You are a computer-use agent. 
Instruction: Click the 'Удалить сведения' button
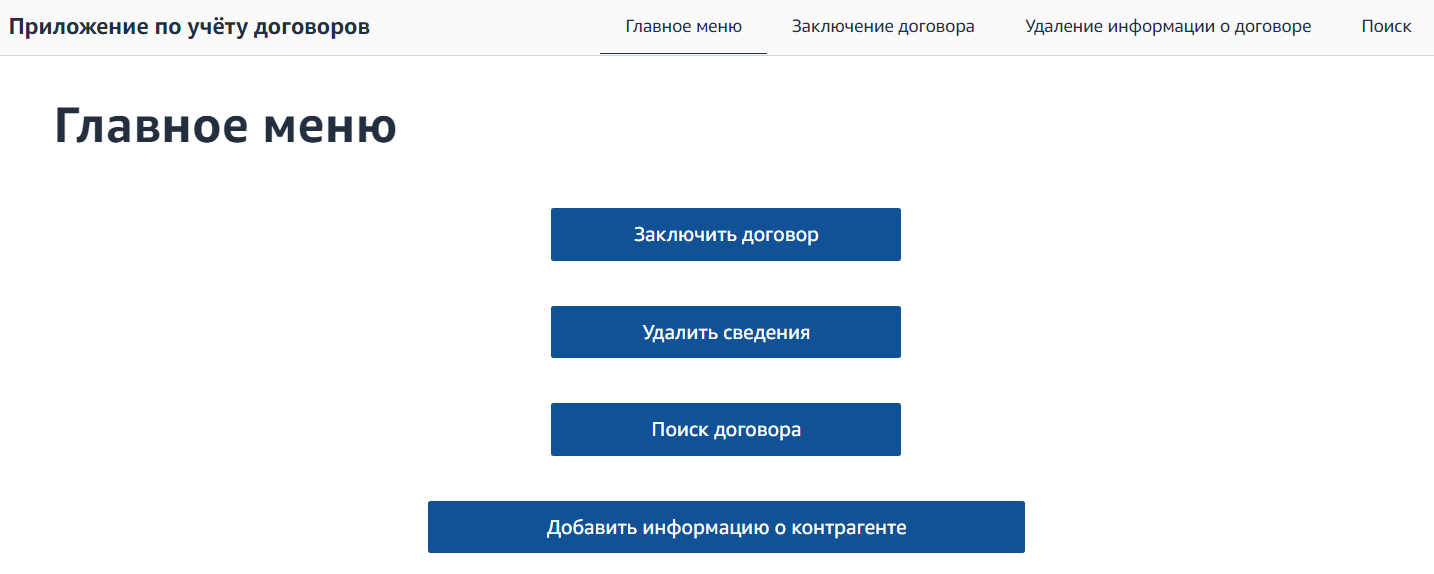coord(726,332)
